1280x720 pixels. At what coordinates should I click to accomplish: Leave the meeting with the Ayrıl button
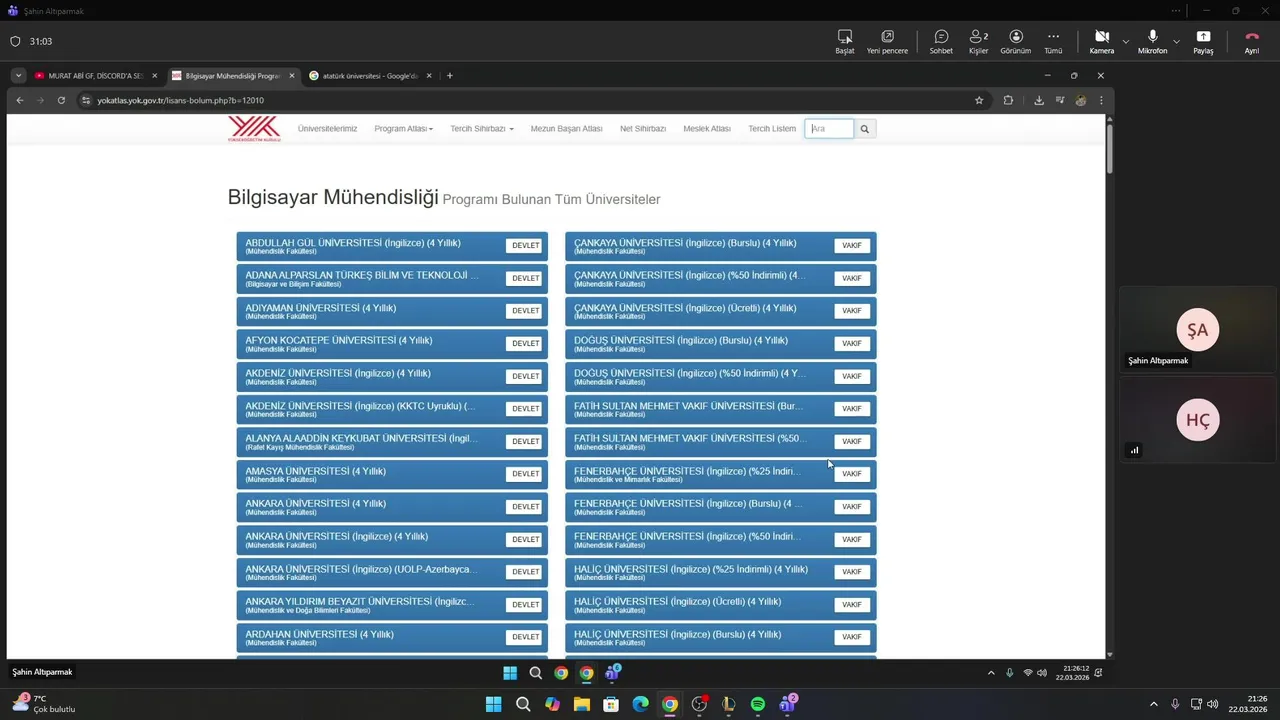1251,41
